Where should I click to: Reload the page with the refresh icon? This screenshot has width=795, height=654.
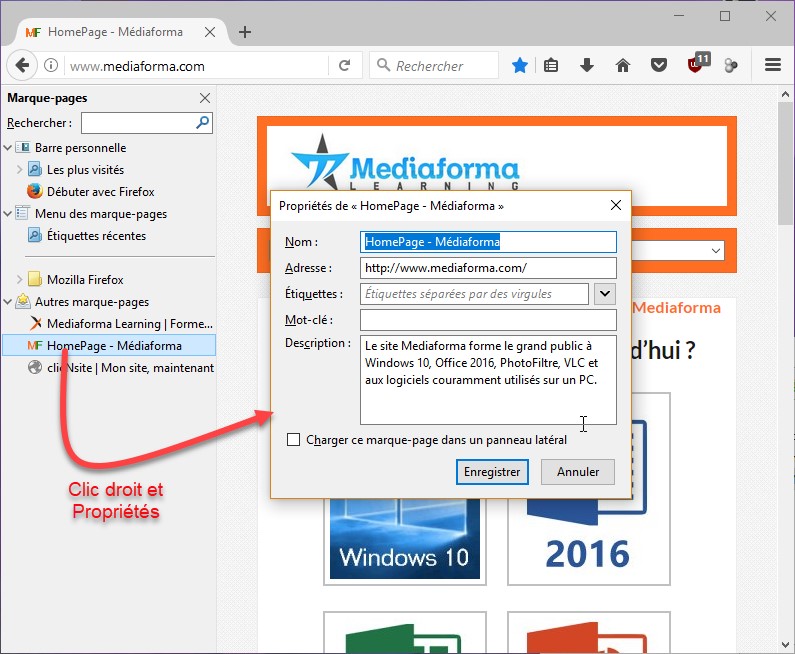coord(345,65)
